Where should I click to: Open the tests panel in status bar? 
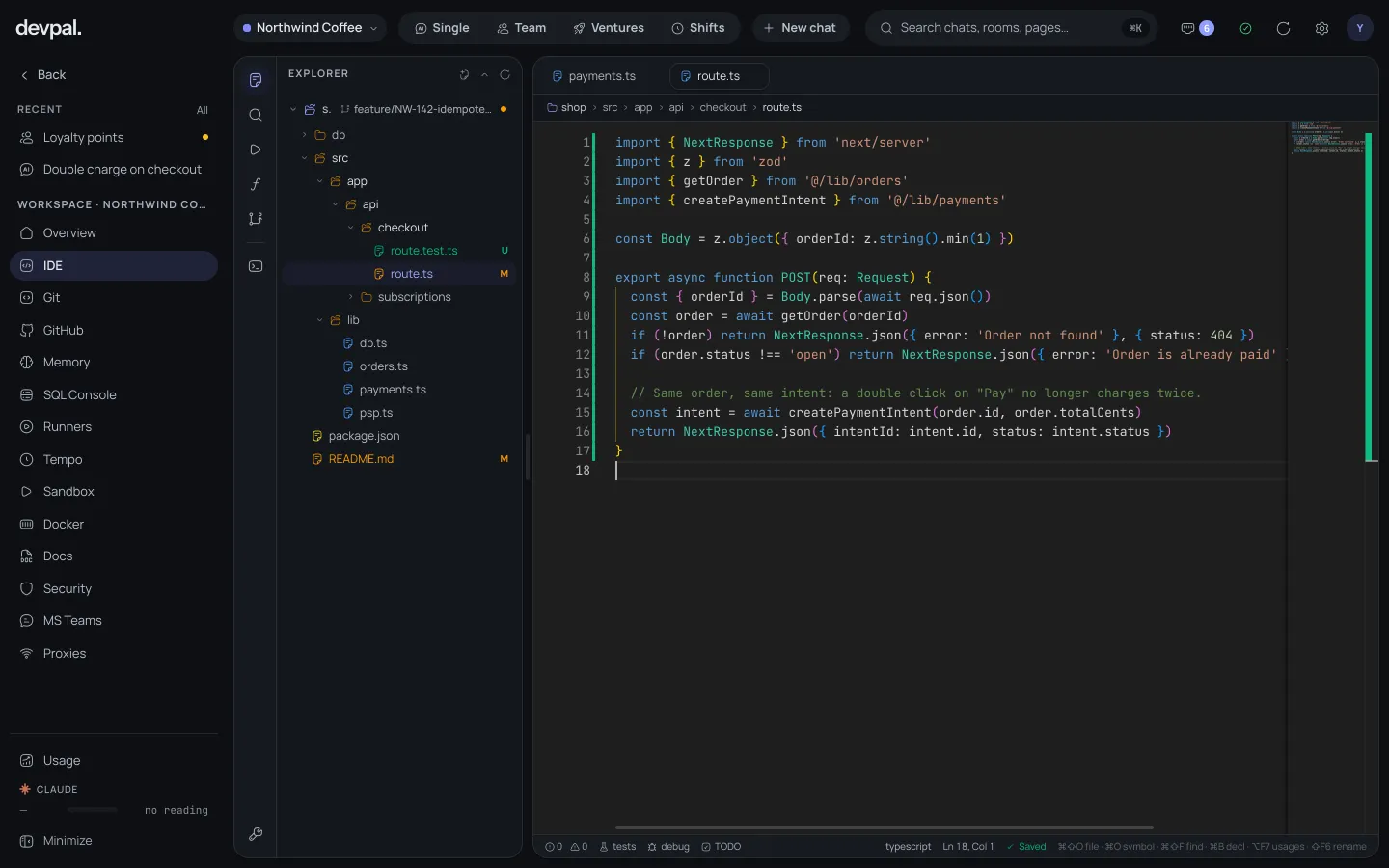[x=617, y=847]
